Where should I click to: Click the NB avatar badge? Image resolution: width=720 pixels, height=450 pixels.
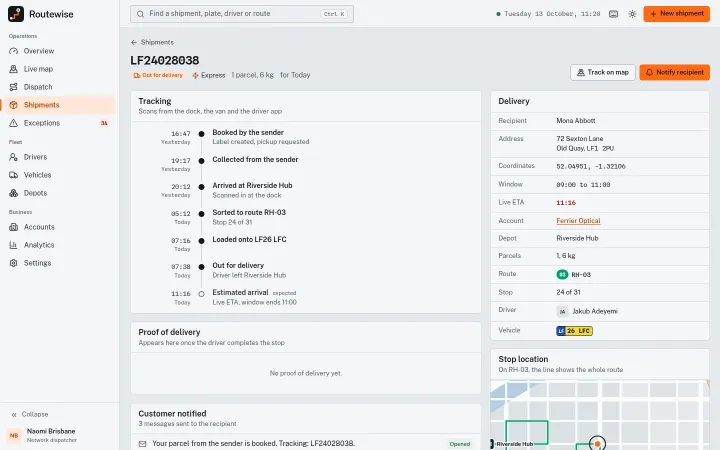14,435
